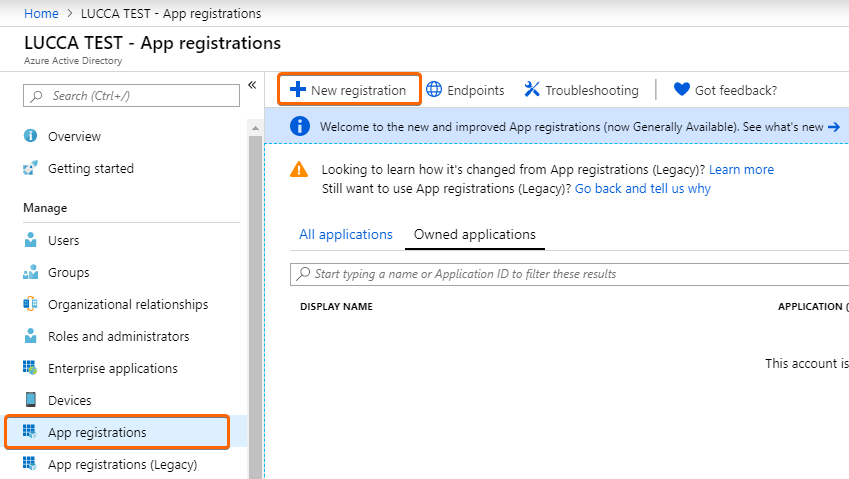The width and height of the screenshot is (849, 479).
Task: Click the New registration plus icon
Action: (297, 89)
